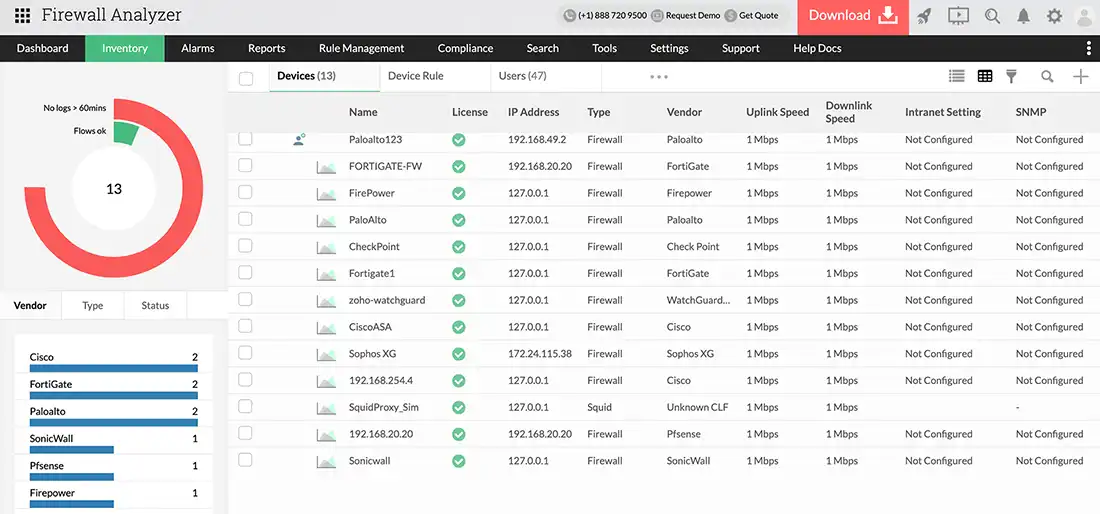Click the green Flows ok segment

[125, 133]
